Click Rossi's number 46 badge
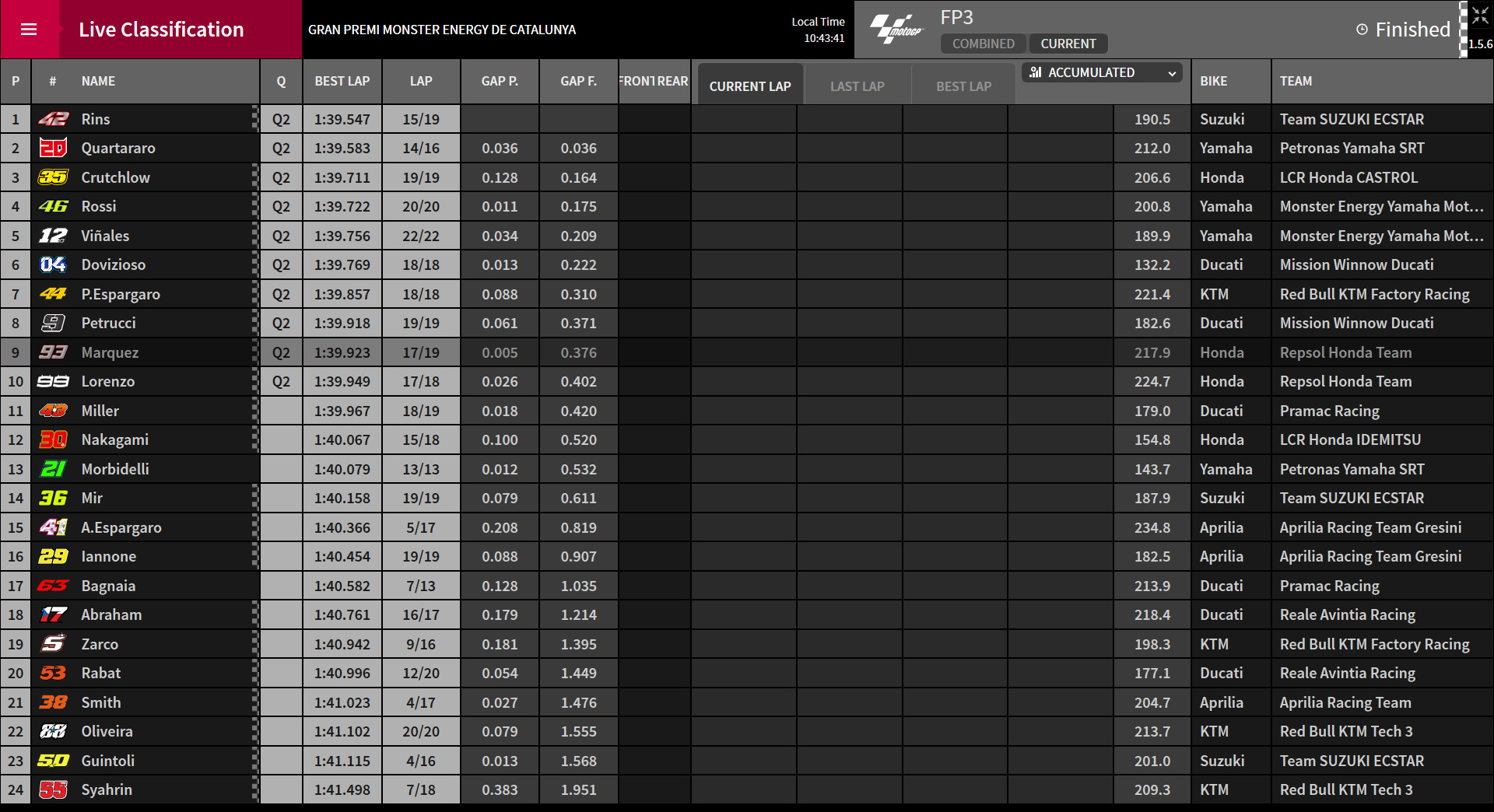The height and width of the screenshot is (812, 1494). (54, 206)
